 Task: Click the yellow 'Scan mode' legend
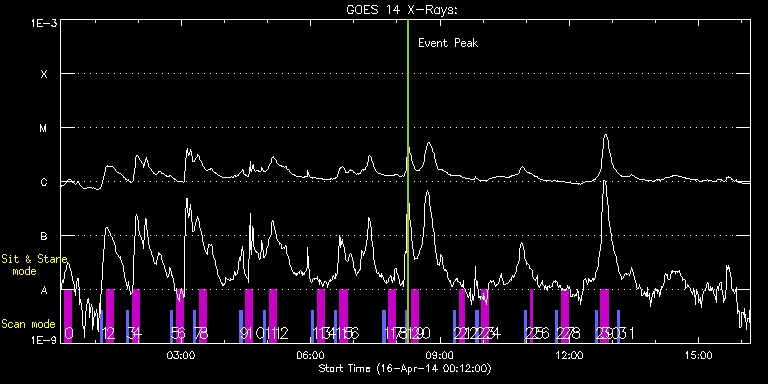point(28,324)
